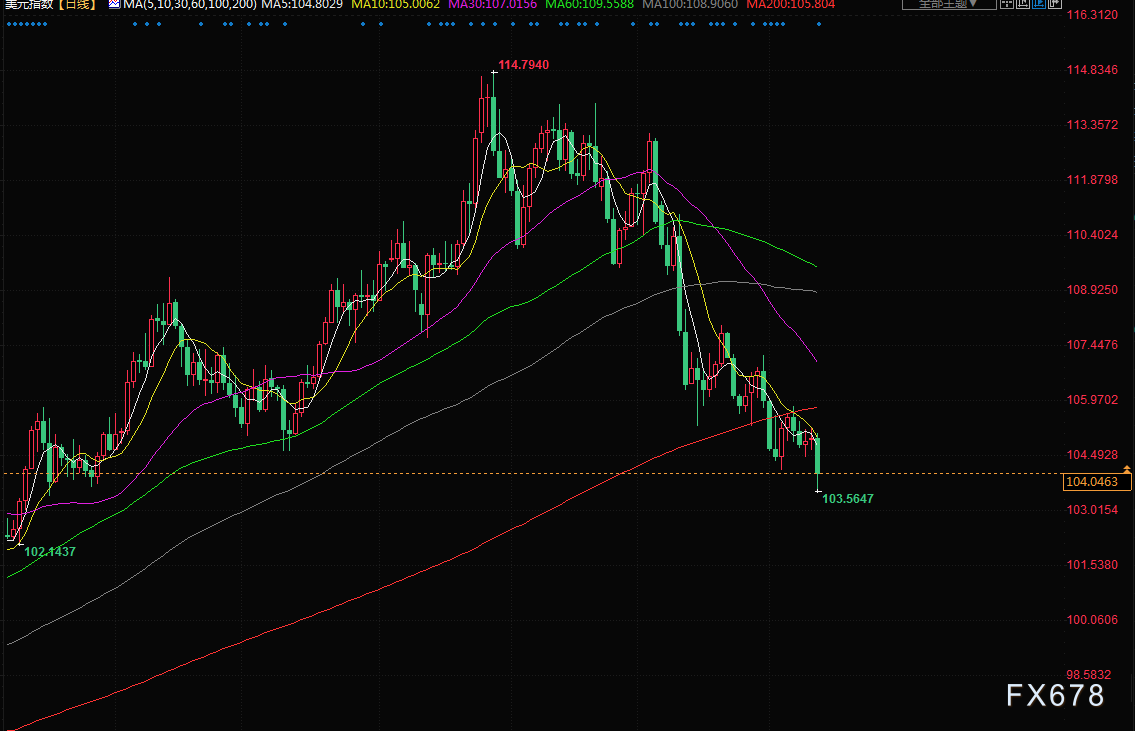Image resolution: width=1135 pixels, height=731 pixels.
Task: Click the 104.0463 current price tag
Action: point(1097,482)
